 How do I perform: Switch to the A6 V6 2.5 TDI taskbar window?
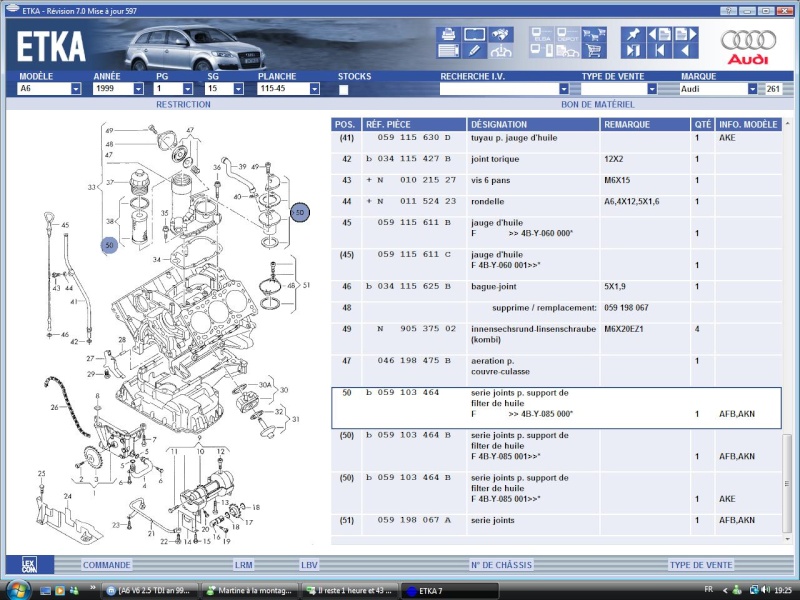tap(149, 591)
